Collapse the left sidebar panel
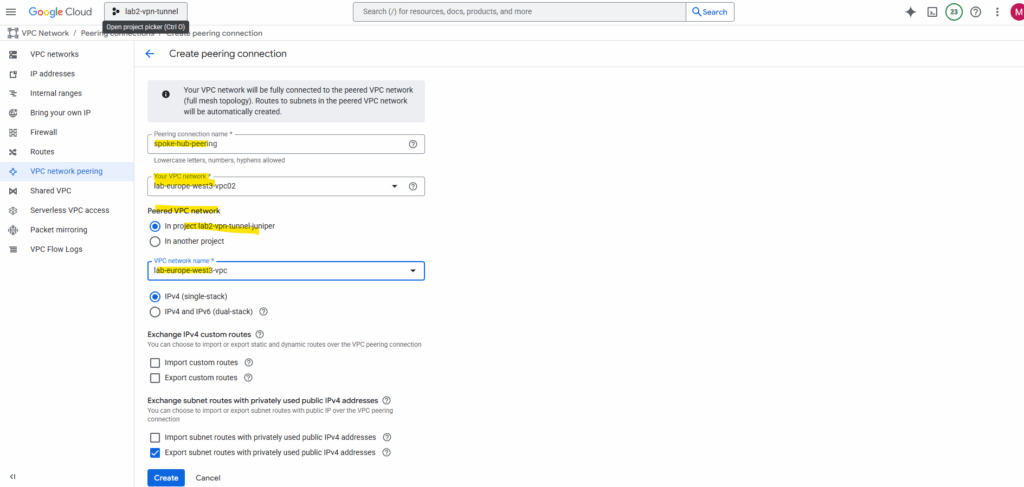The image size is (1024, 487). [x=12, y=476]
